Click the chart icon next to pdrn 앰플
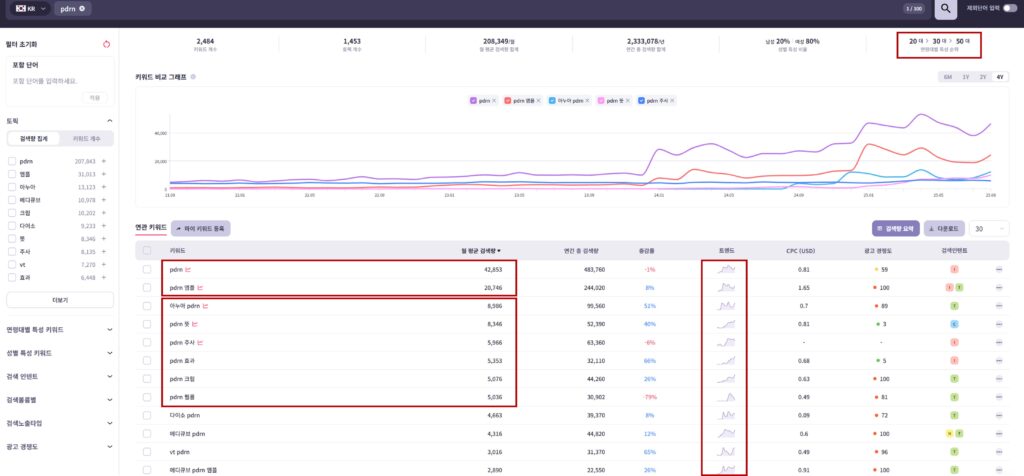 200,288
